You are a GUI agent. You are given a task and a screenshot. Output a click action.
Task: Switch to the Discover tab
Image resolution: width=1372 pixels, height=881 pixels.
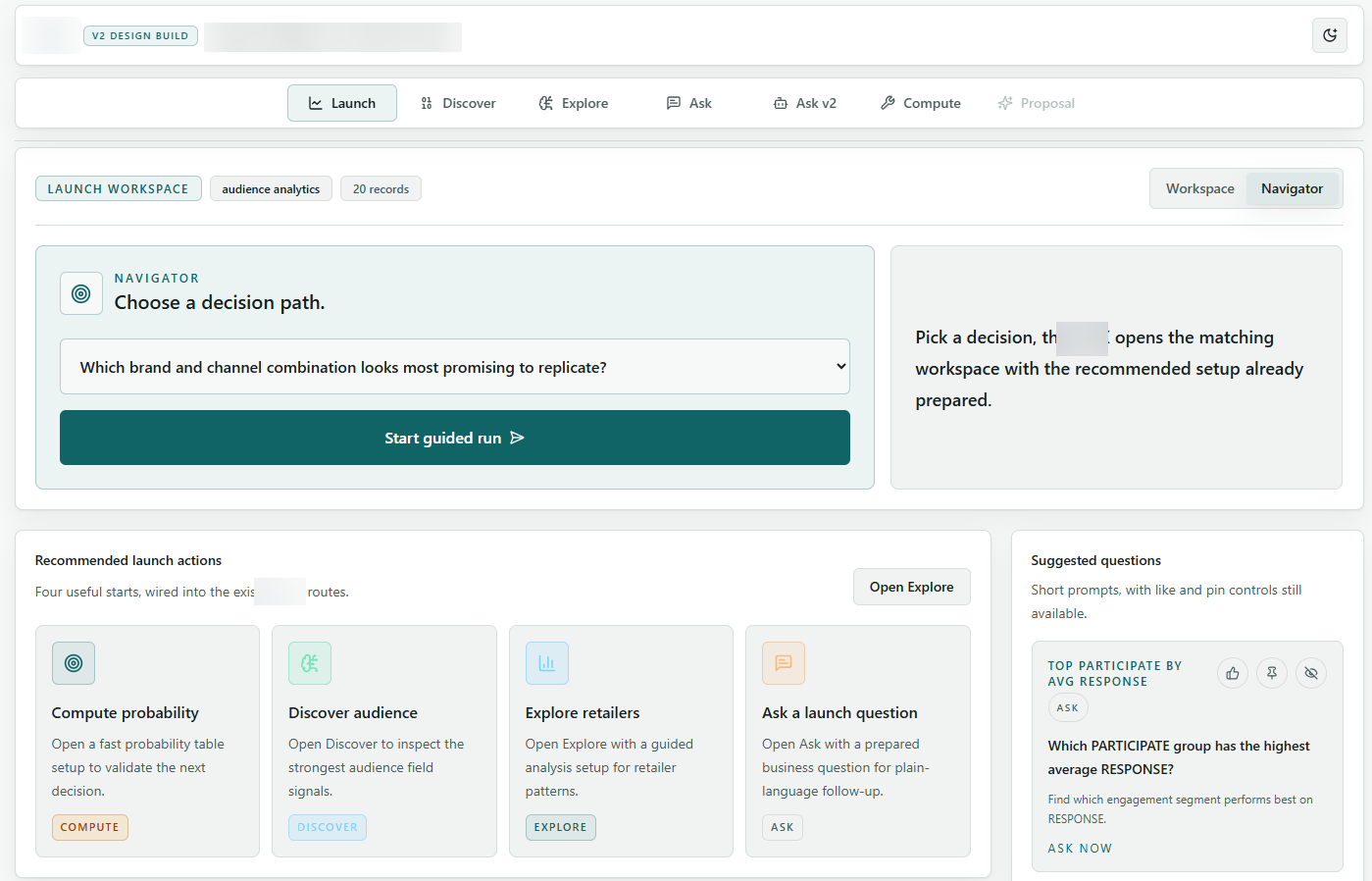click(458, 103)
